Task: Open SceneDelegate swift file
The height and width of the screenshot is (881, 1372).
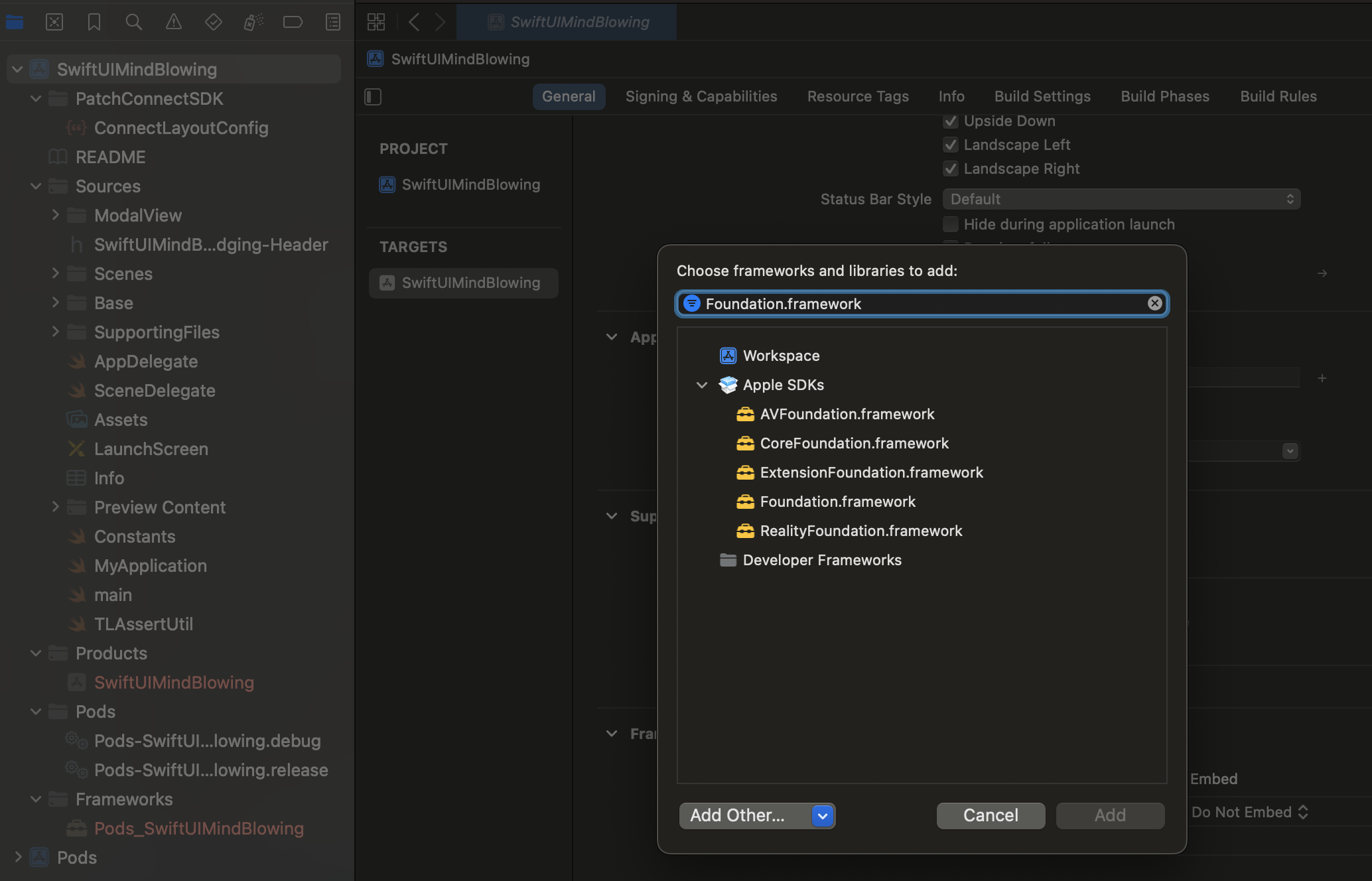Action: [x=155, y=390]
